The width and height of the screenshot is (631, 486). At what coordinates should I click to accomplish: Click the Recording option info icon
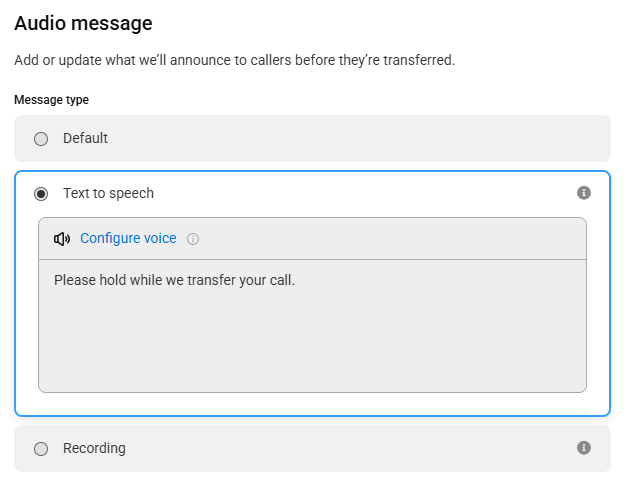584,447
